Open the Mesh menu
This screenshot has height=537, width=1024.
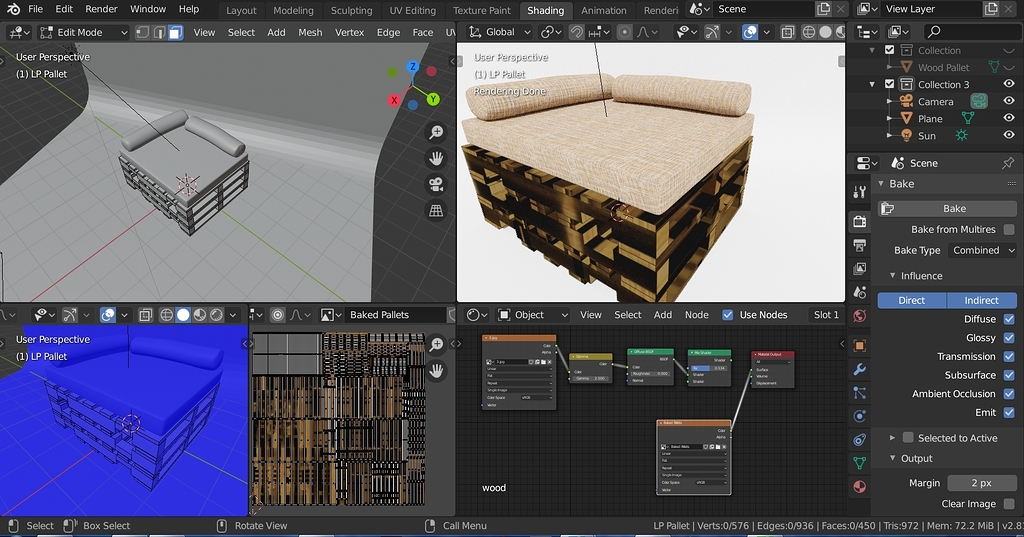[x=310, y=32]
